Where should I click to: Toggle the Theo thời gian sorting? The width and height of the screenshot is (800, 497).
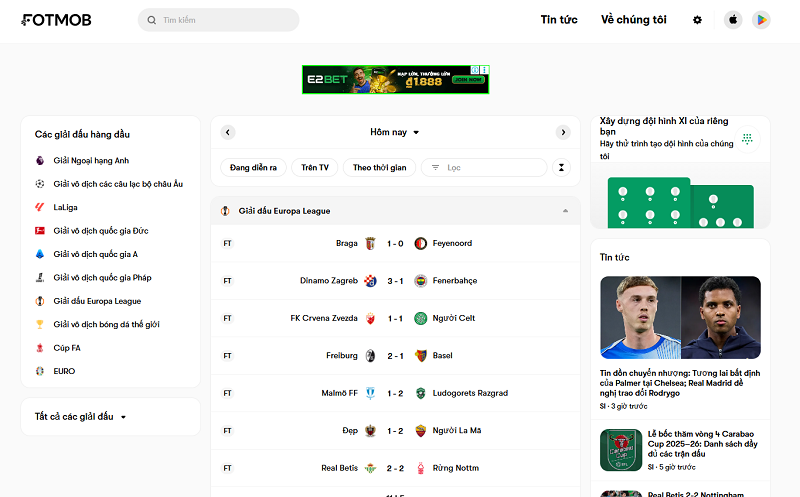[x=380, y=167]
